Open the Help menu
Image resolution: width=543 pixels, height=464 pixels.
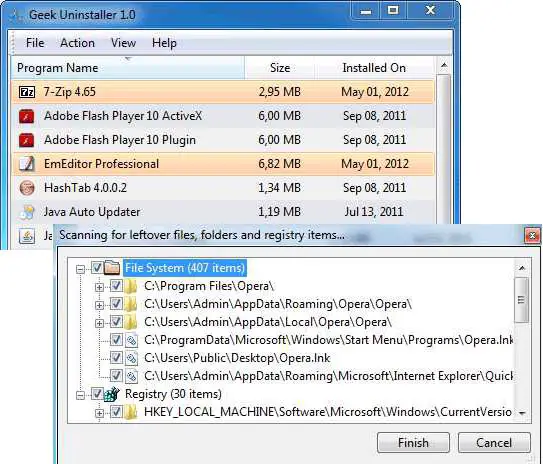(x=164, y=43)
